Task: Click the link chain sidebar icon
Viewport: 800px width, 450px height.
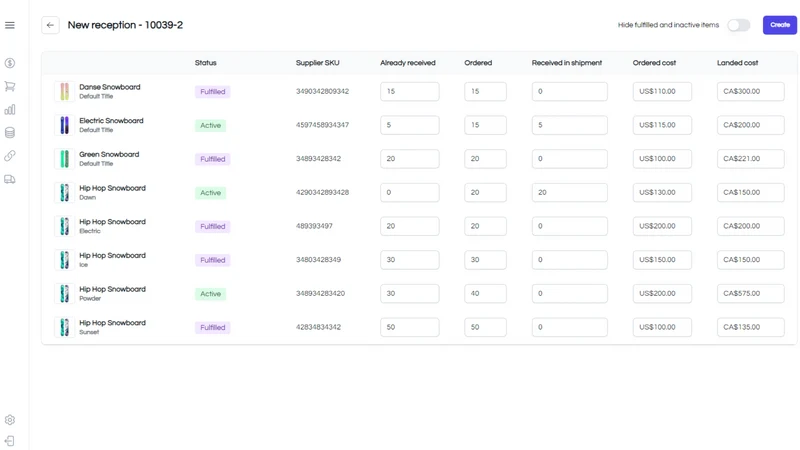Action: (x=10, y=156)
